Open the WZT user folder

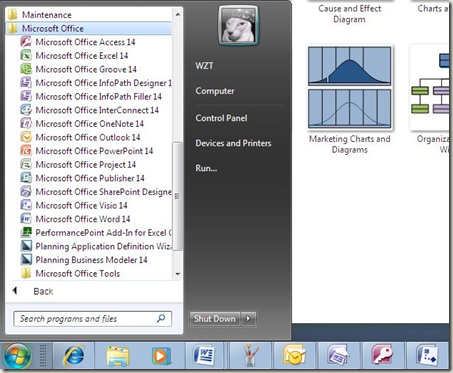(204, 66)
